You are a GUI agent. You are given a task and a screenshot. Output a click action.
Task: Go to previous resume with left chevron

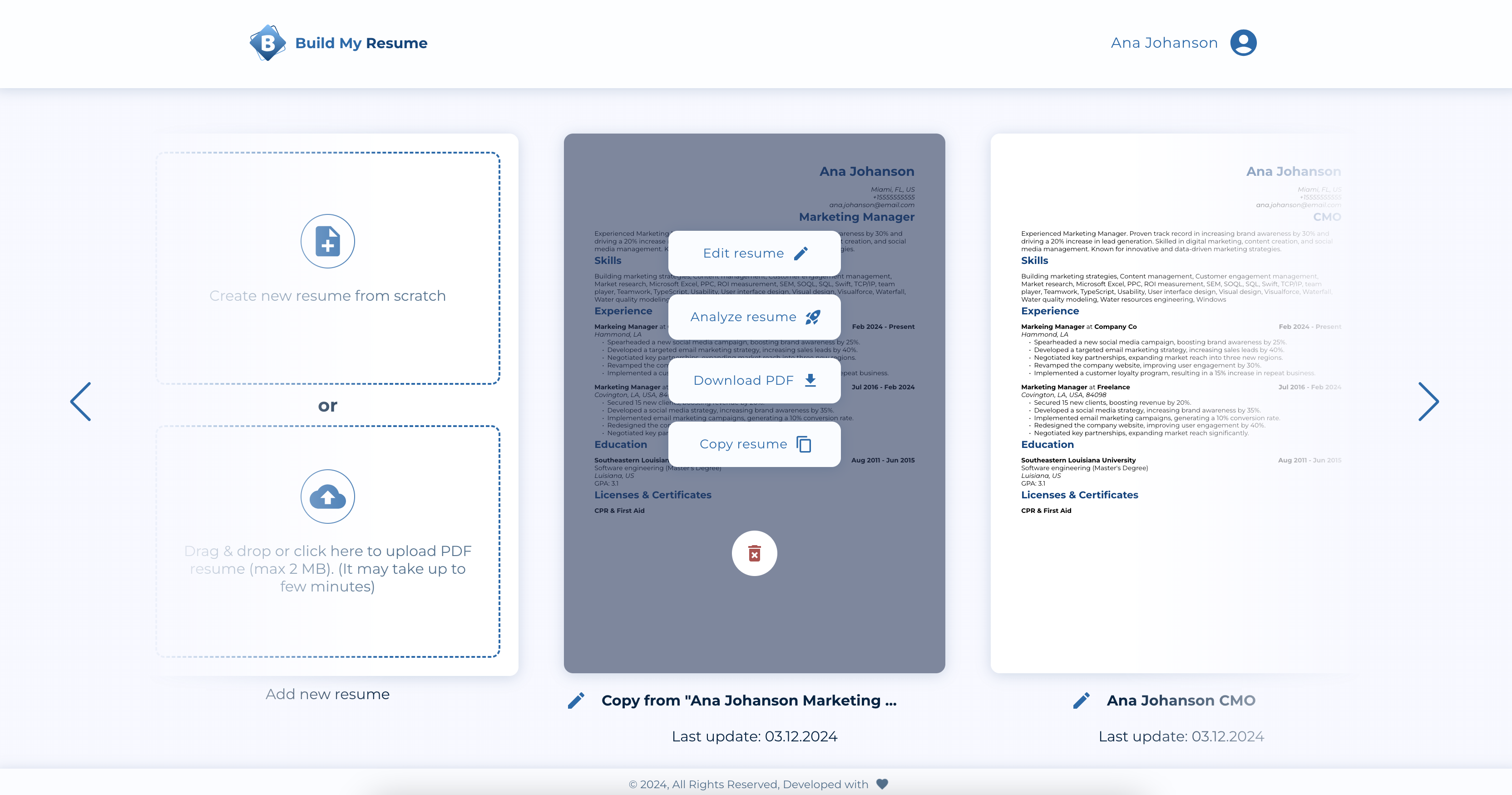81,402
